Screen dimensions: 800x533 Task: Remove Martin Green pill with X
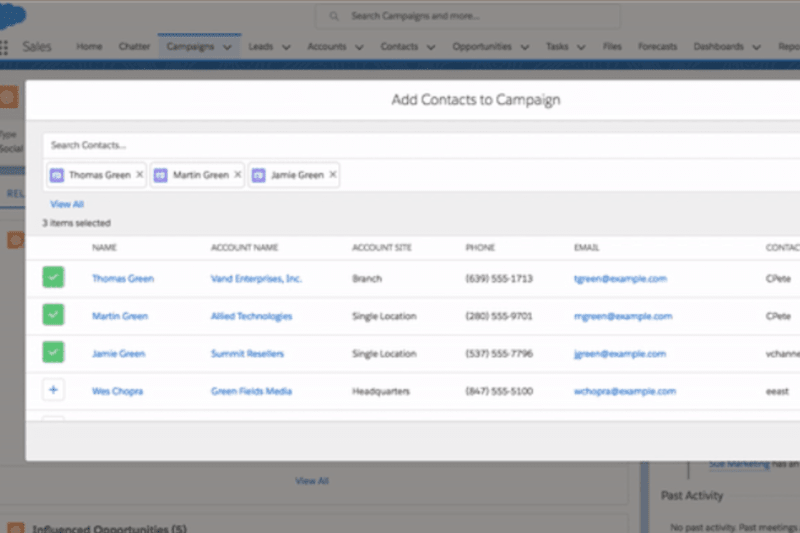coord(237,174)
